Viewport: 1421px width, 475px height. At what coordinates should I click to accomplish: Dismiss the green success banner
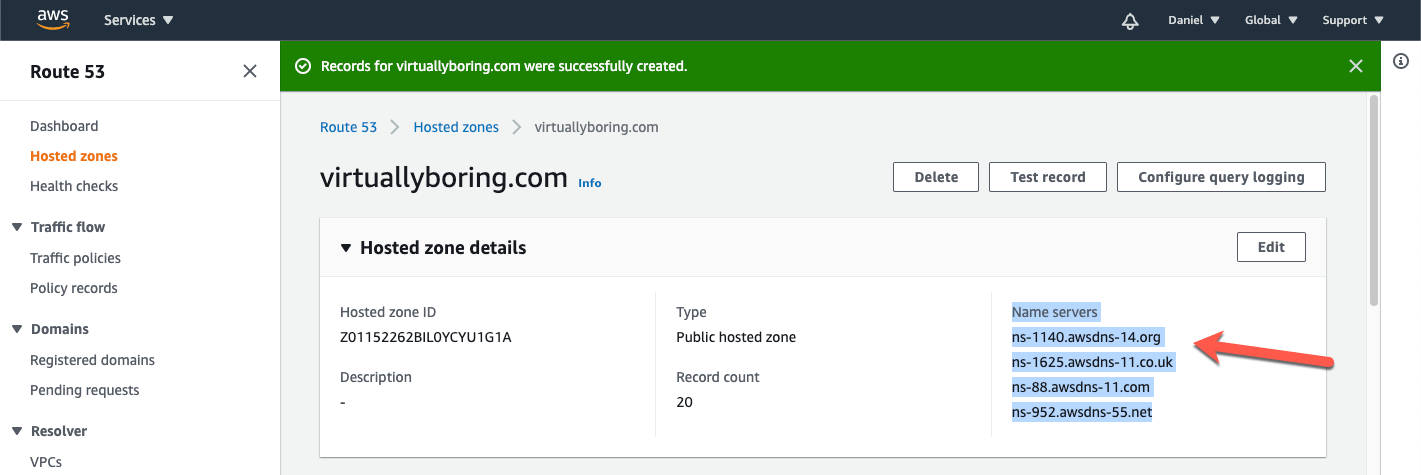point(1356,66)
